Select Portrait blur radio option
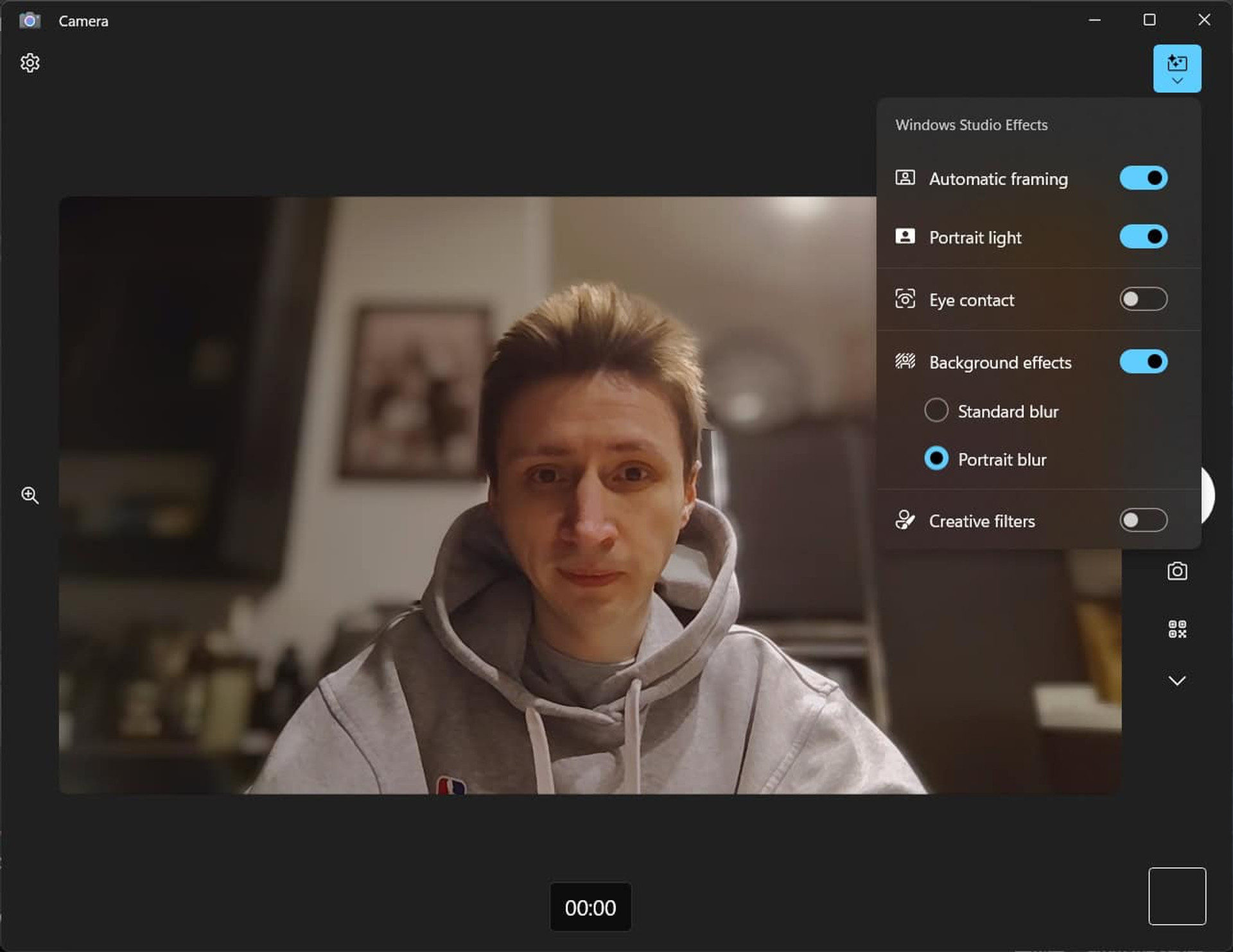 coord(936,458)
